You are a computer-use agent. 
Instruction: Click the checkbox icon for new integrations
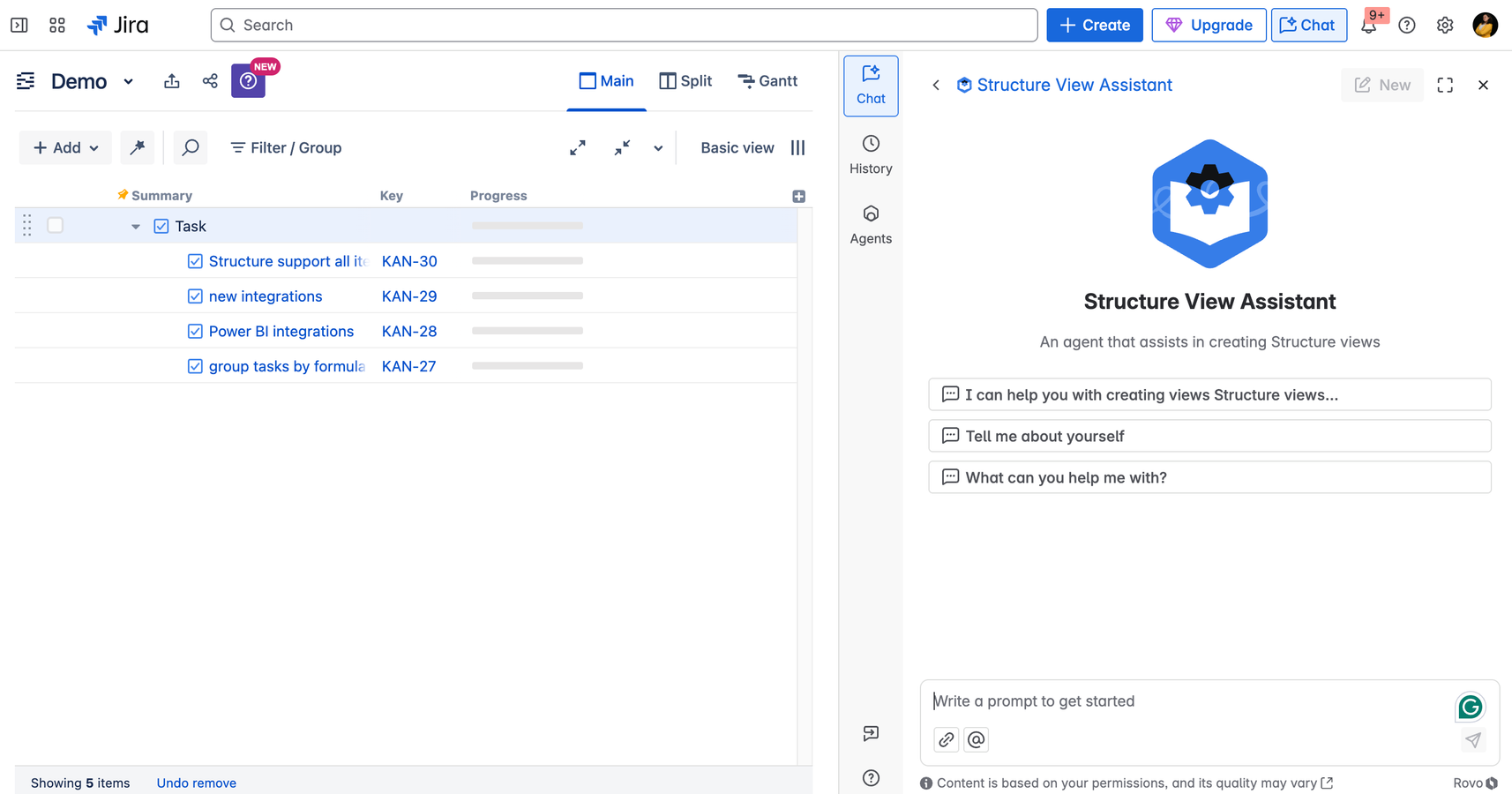195,296
